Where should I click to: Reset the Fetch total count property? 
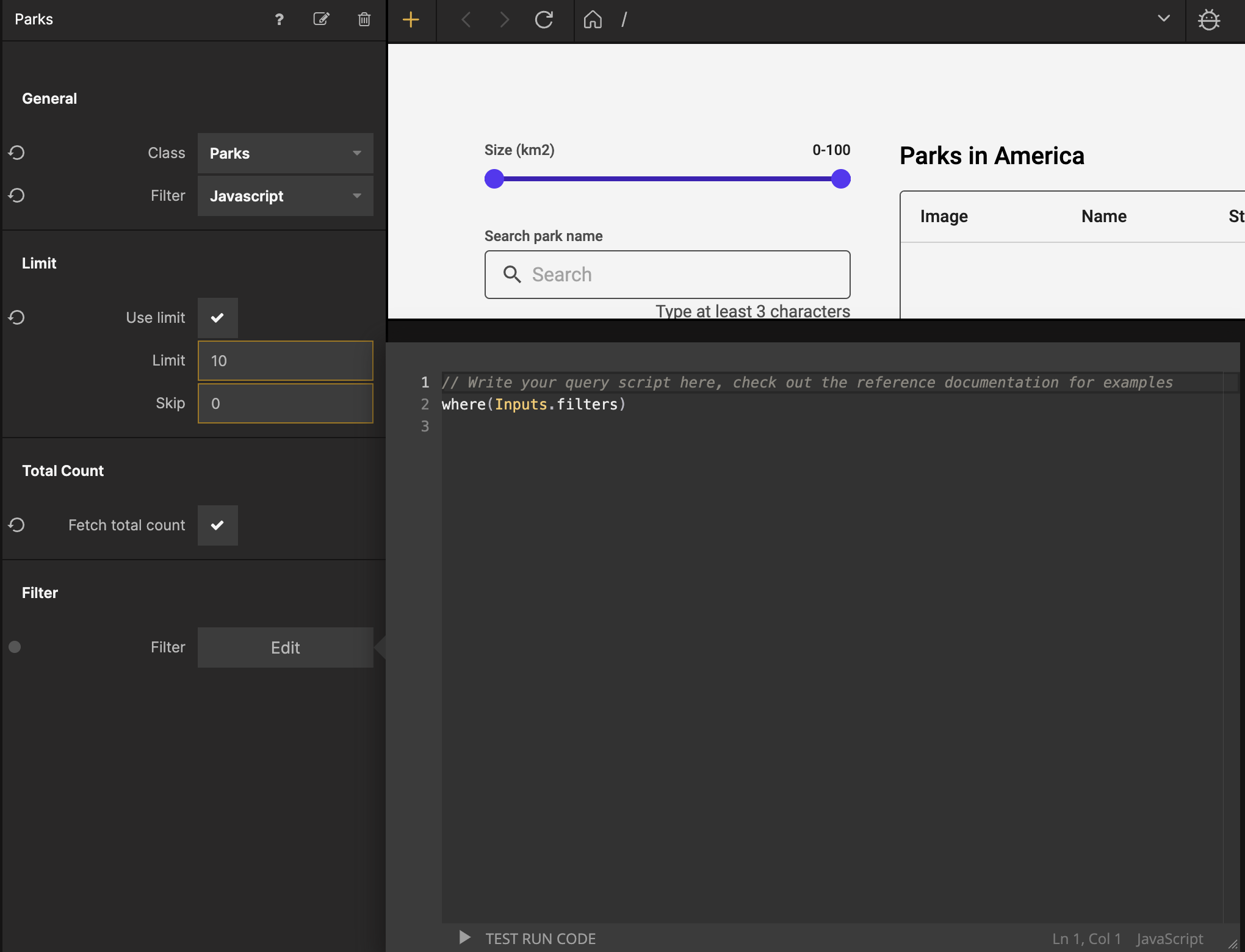tap(16, 525)
